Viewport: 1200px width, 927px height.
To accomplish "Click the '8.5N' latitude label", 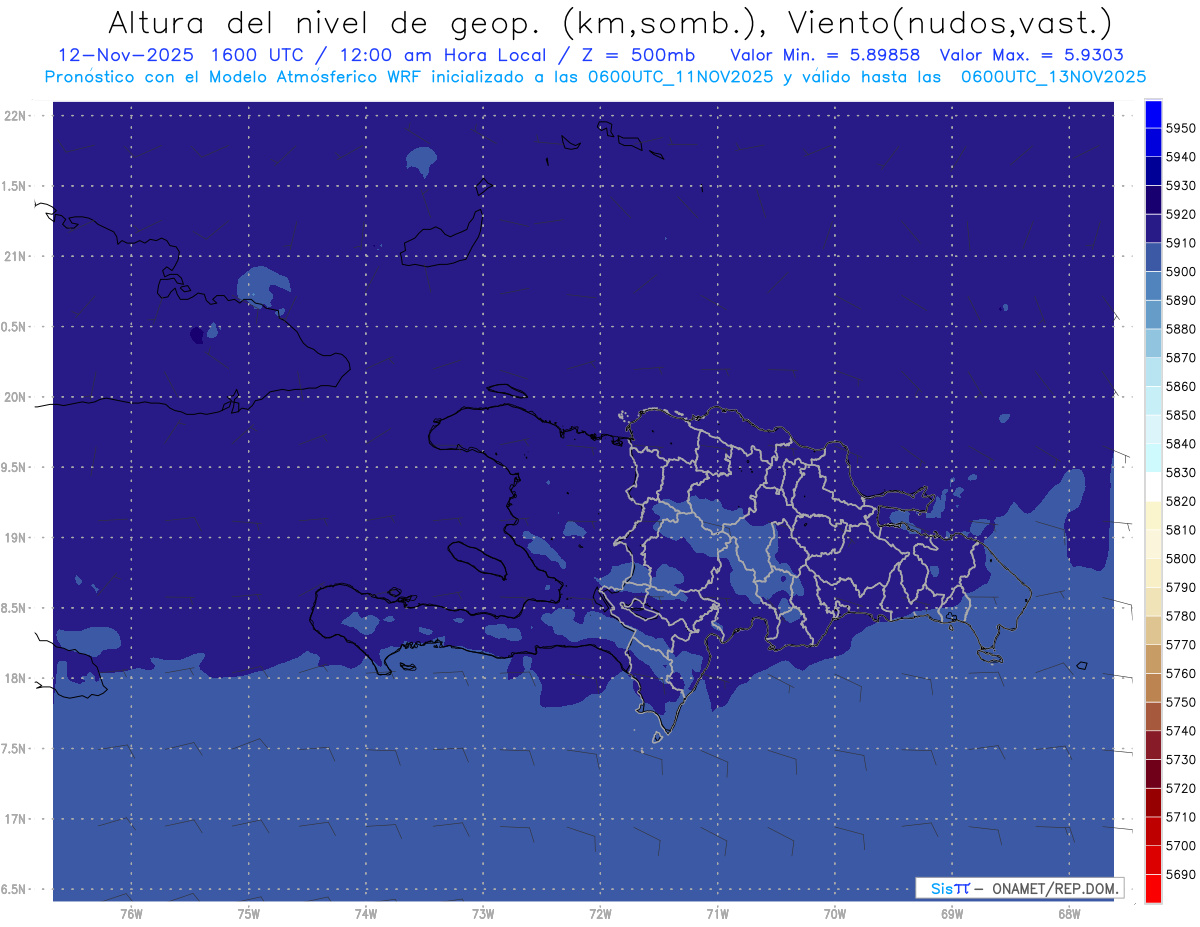I will [x=14, y=608].
